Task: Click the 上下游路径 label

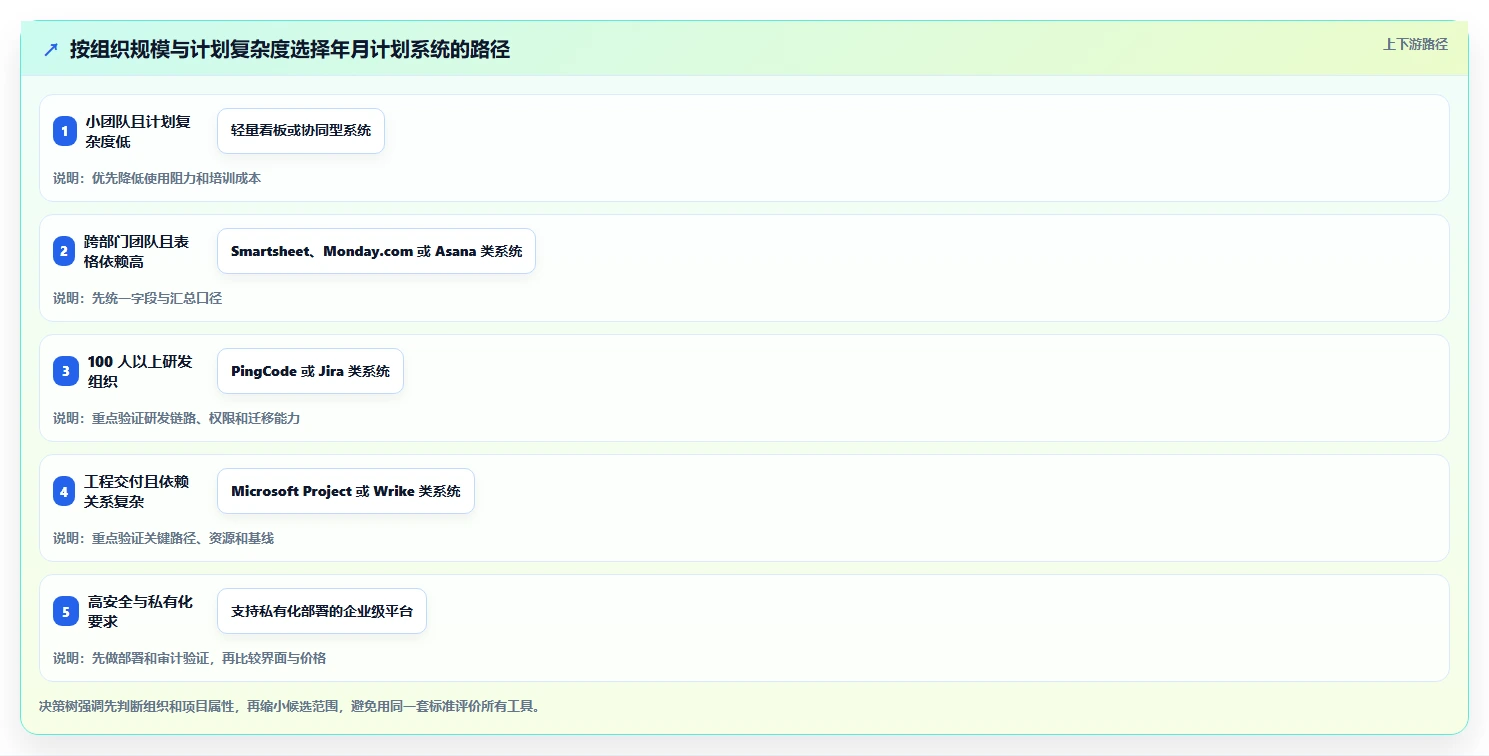Action: (x=1415, y=44)
